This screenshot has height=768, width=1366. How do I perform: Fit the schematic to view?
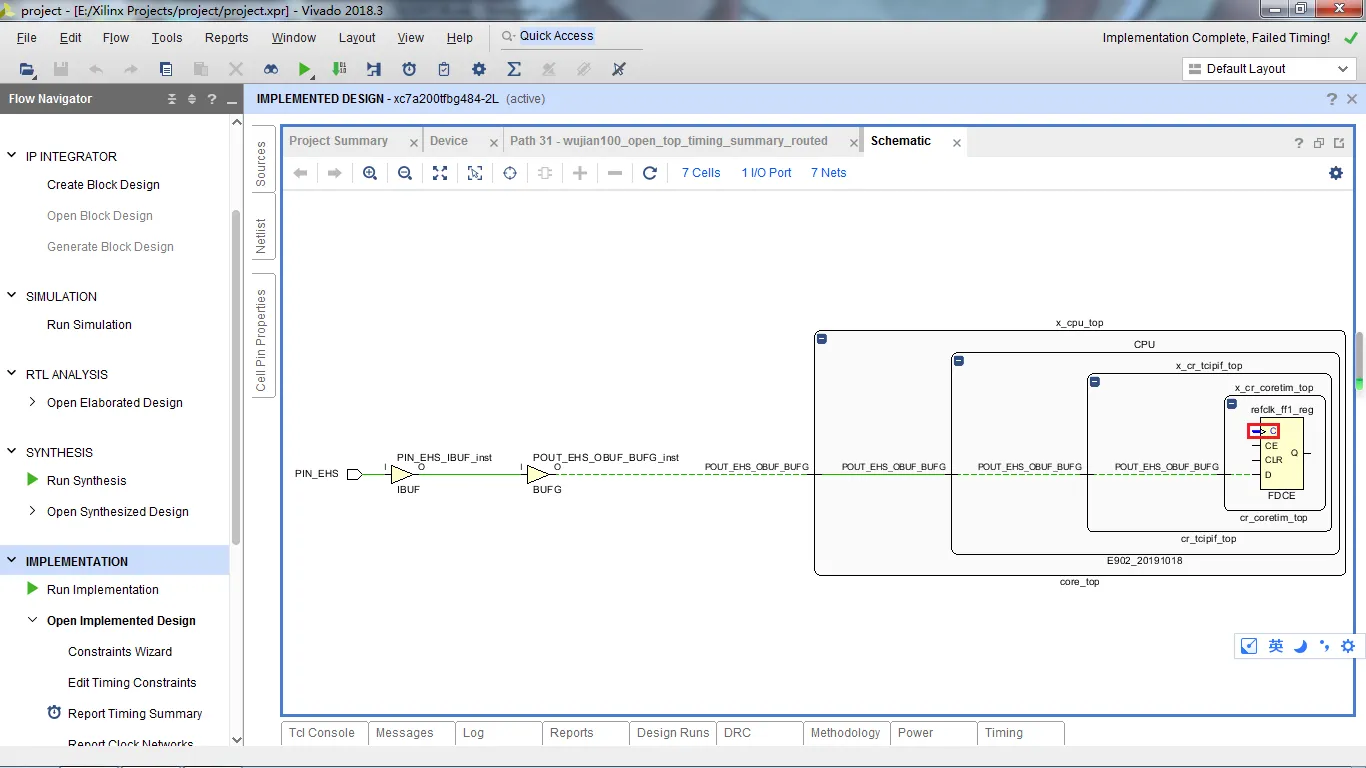(x=440, y=173)
